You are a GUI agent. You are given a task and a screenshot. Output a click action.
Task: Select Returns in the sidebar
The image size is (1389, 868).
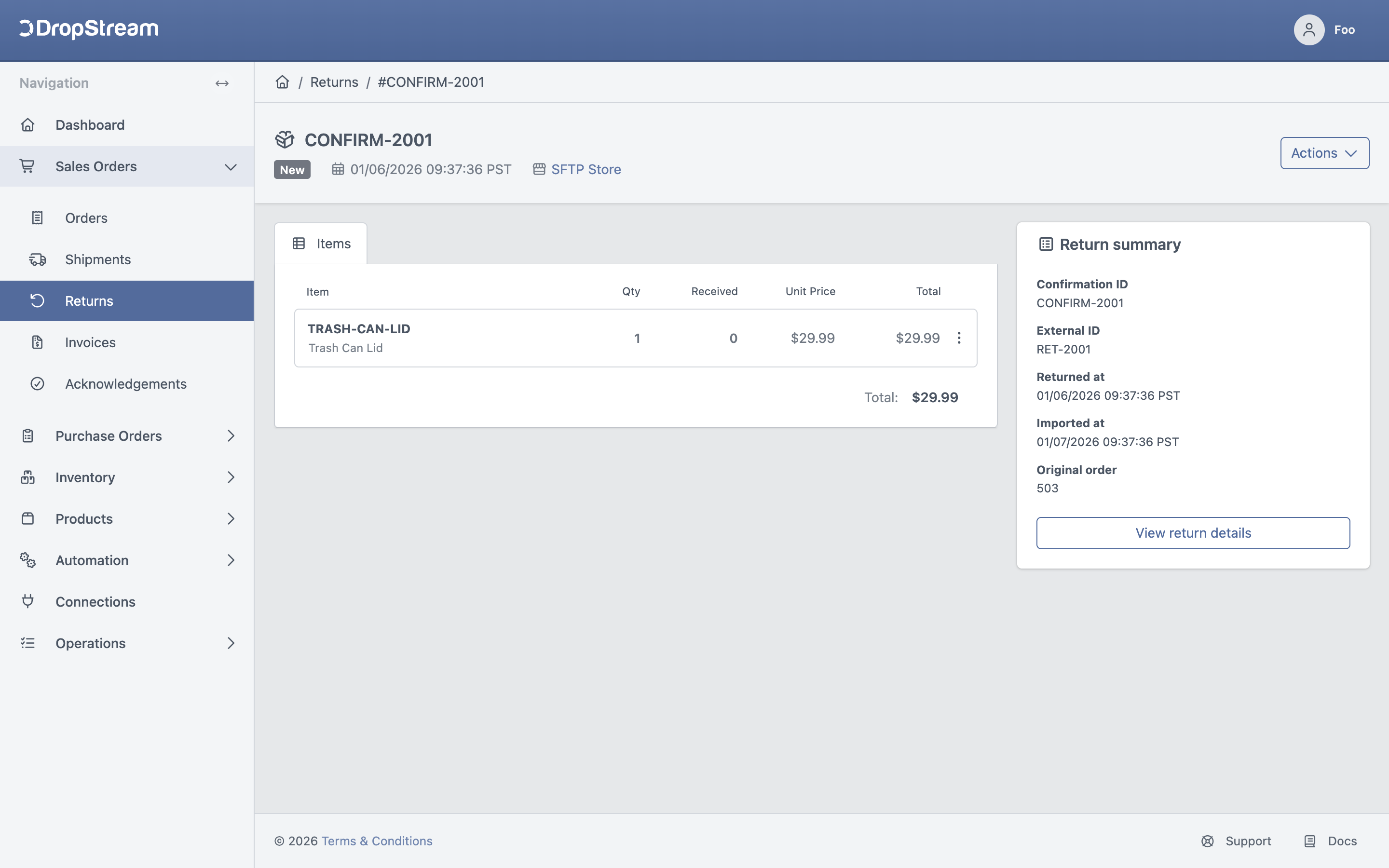tap(127, 301)
